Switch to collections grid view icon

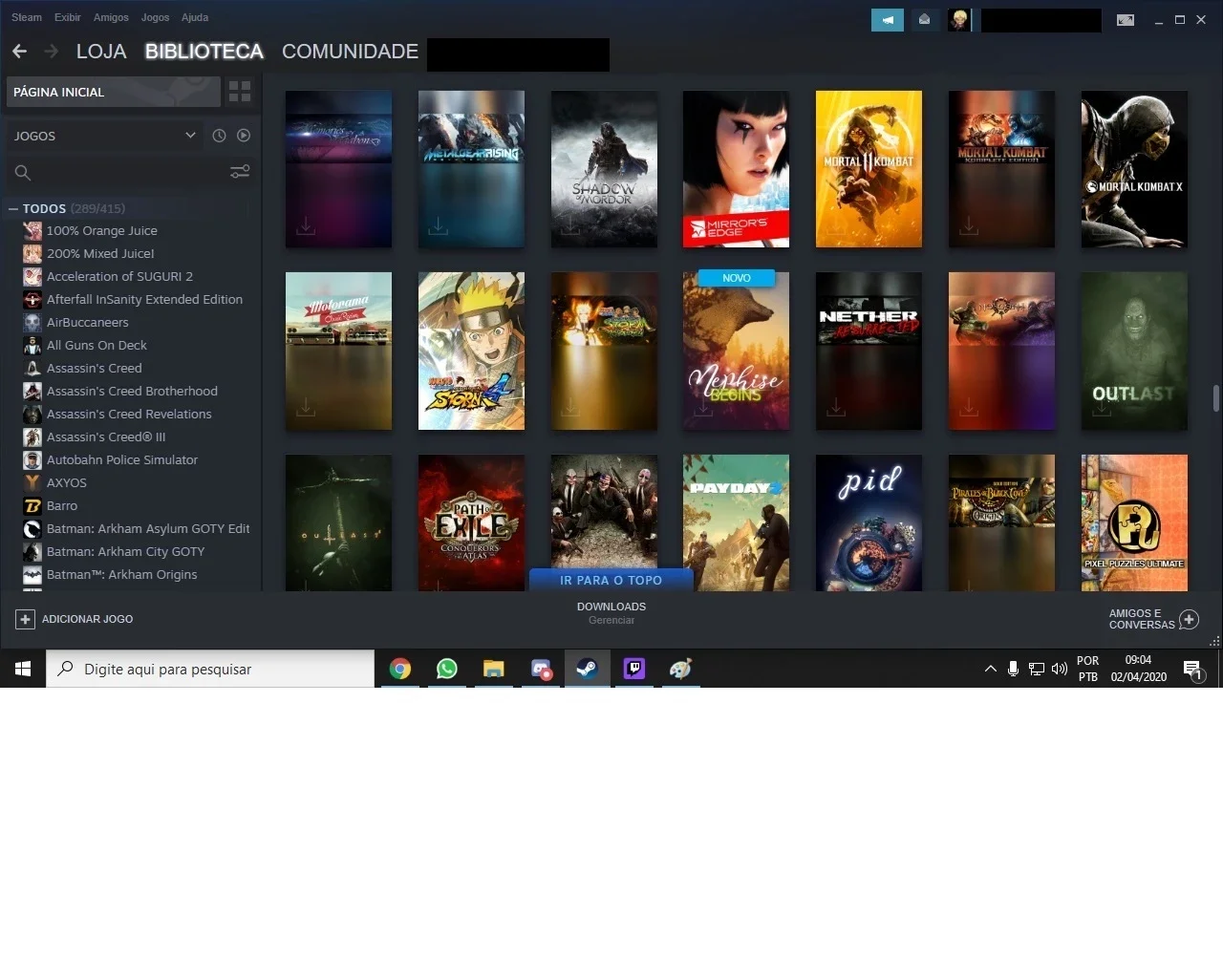[x=240, y=92]
